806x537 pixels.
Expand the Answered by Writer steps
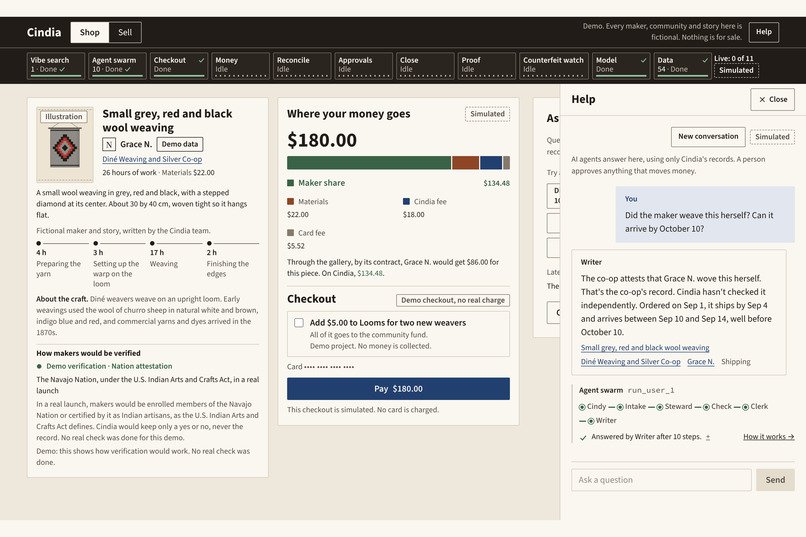pos(708,437)
